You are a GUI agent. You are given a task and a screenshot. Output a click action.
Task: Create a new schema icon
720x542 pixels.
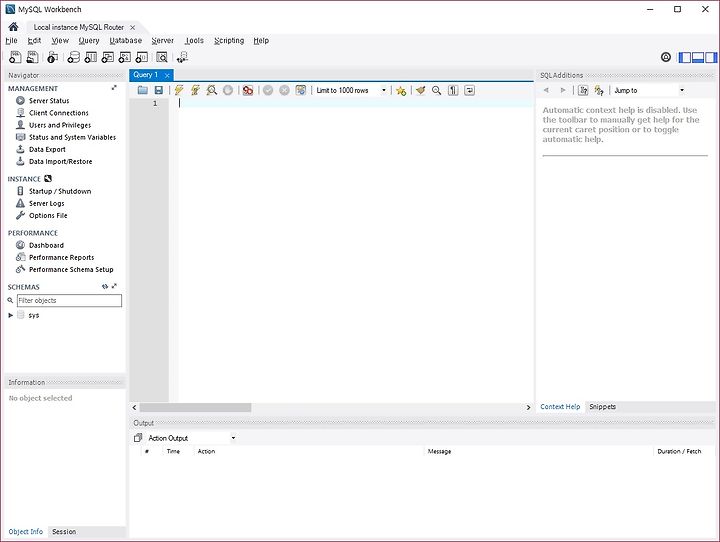coord(73,57)
